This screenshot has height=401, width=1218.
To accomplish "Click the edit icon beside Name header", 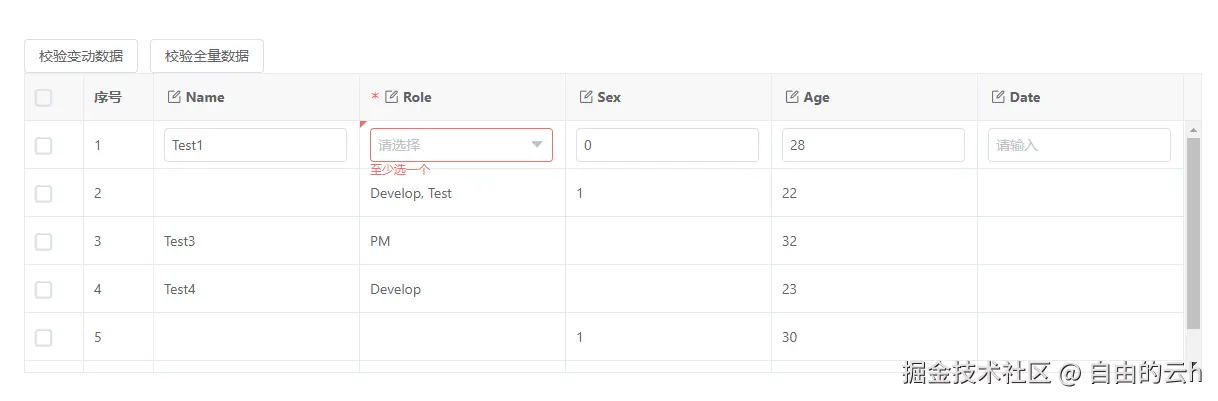I will [x=174, y=97].
